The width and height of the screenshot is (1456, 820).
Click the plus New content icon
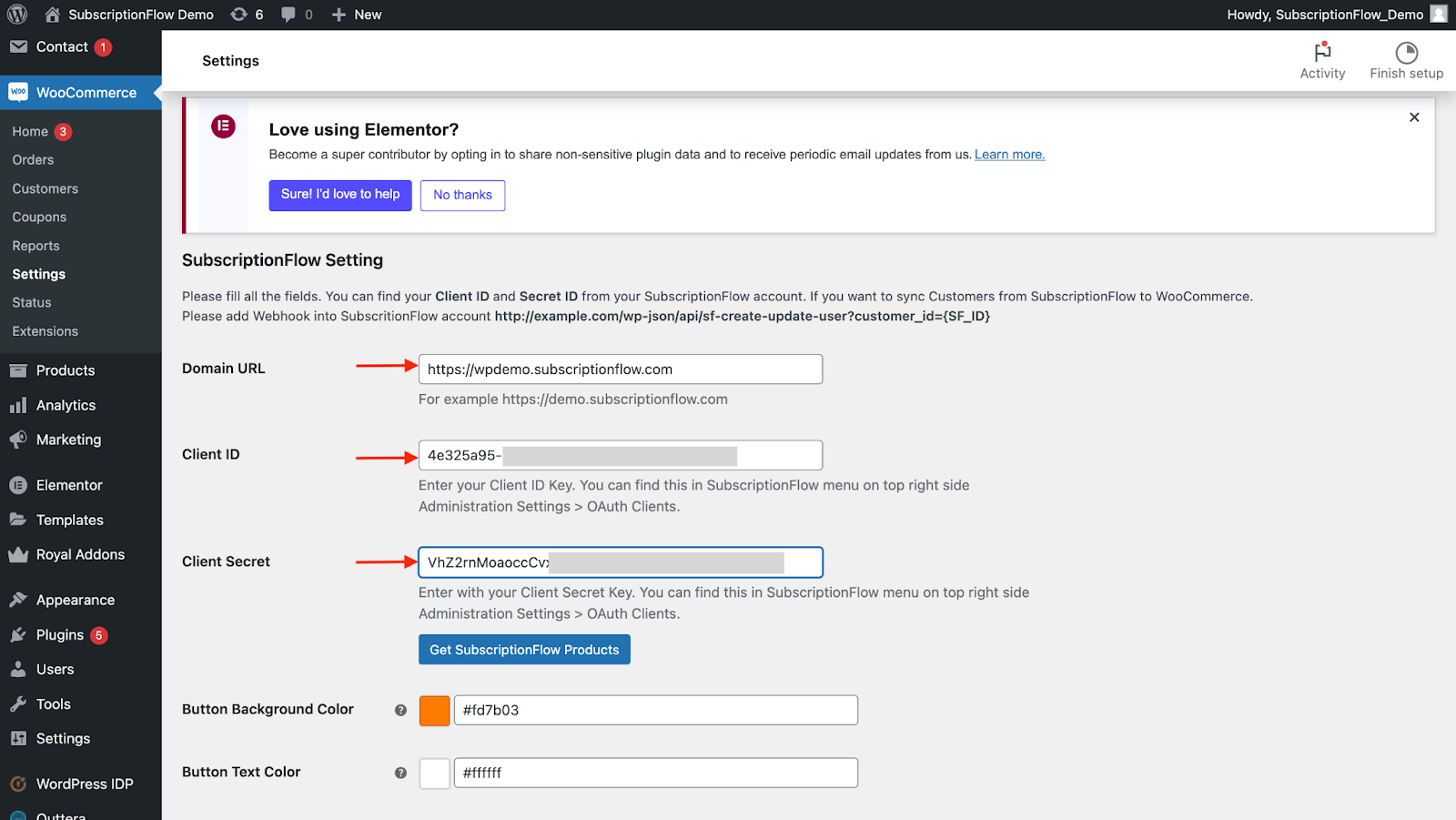tap(339, 15)
